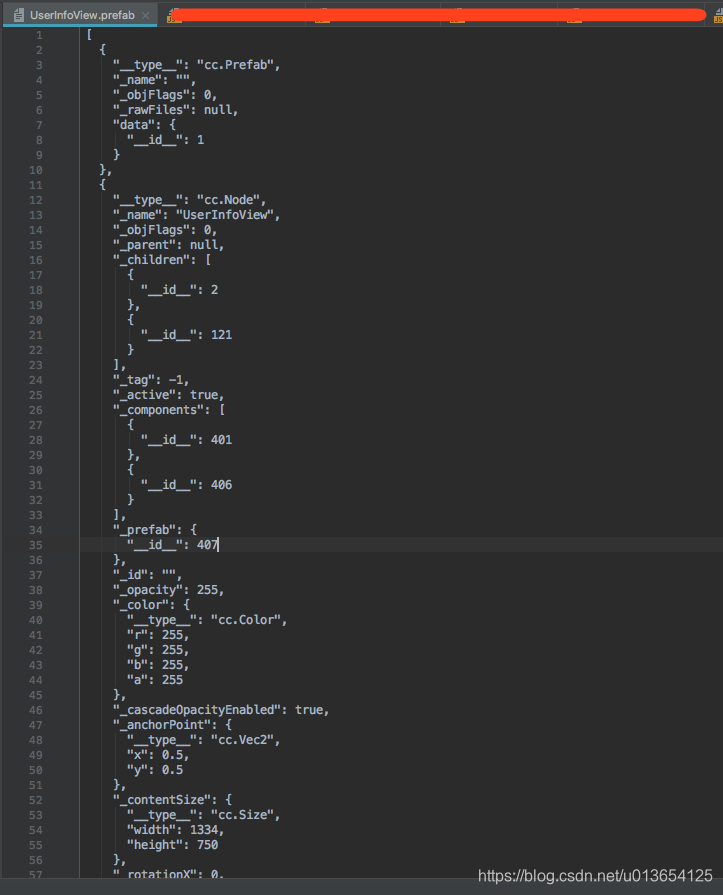Screen dimensions: 723x895
Task: Click the JS file icon at far right of tab bar
Action: 718,15
